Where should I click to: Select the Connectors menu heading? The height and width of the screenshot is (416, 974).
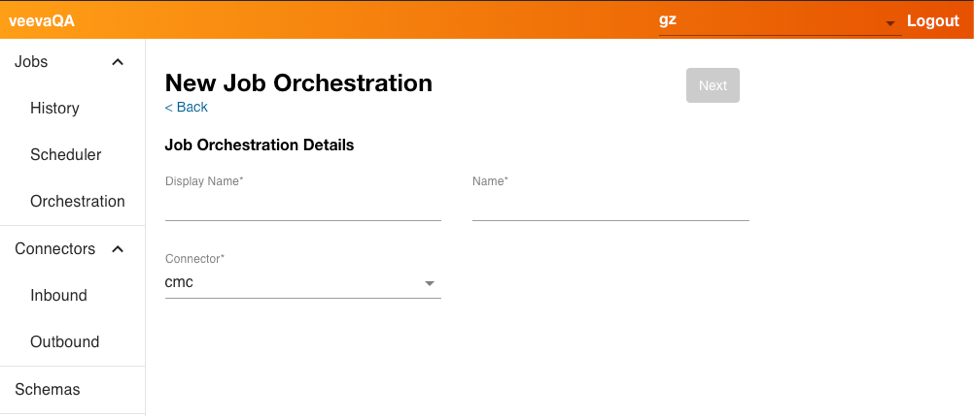[x=55, y=248]
